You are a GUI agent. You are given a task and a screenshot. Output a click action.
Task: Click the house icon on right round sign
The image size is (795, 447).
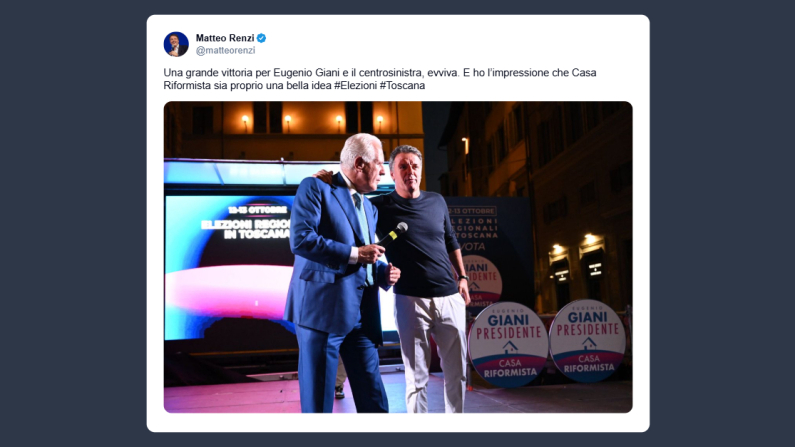coord(589,344)
